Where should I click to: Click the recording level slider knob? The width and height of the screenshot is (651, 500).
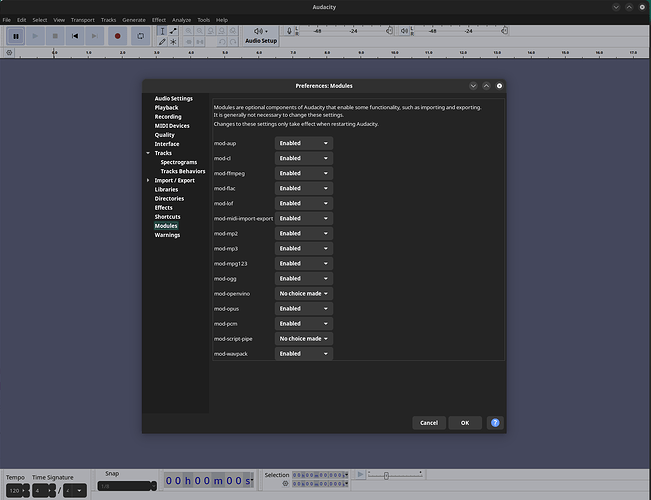pos(389,31)
